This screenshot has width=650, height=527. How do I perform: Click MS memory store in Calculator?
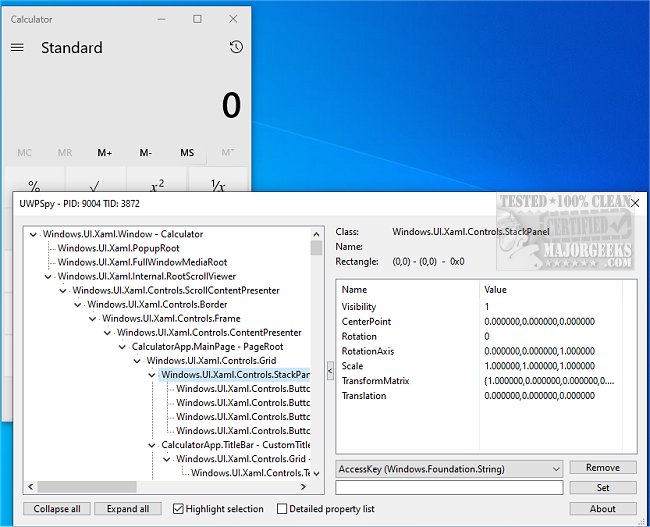[187, 153]
